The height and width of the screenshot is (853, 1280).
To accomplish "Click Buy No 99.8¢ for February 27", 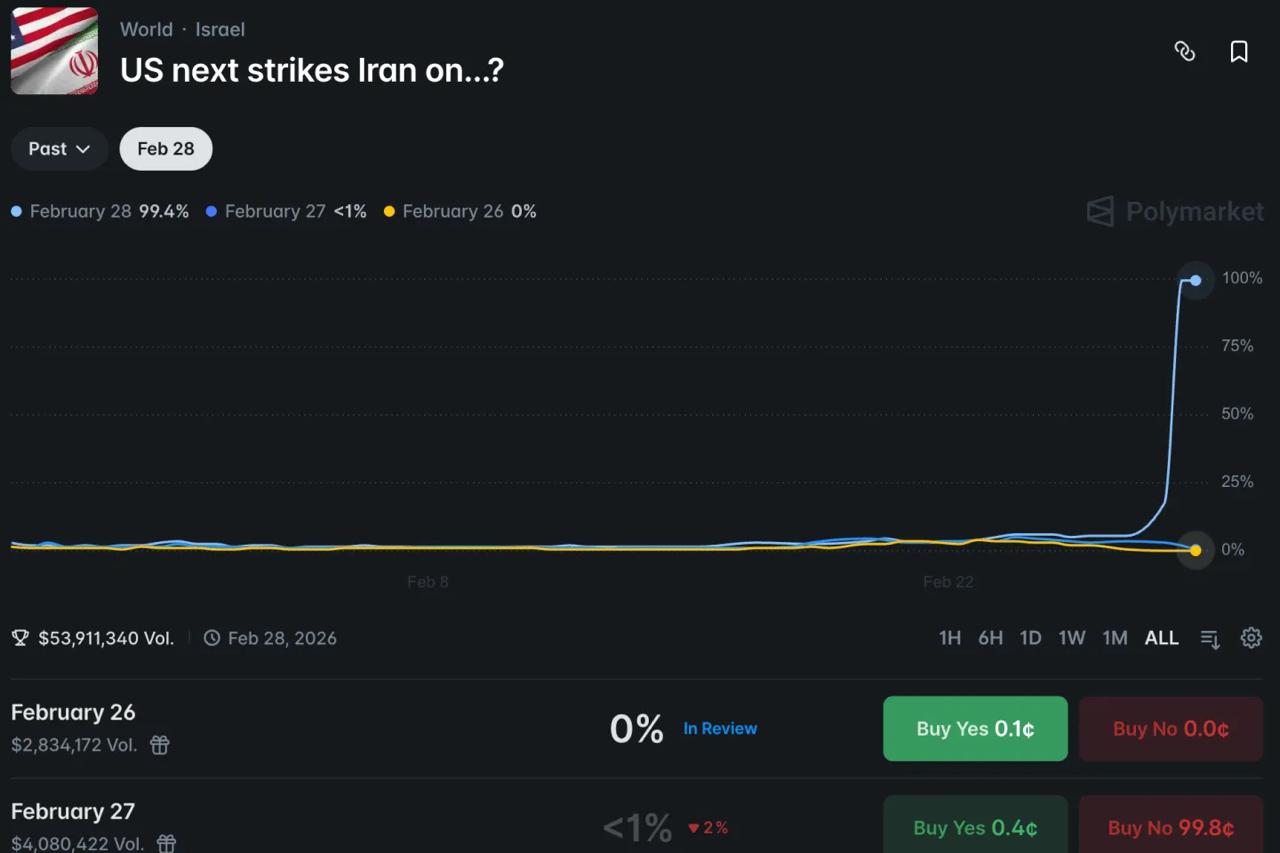I will click(x=1170, y=827).
